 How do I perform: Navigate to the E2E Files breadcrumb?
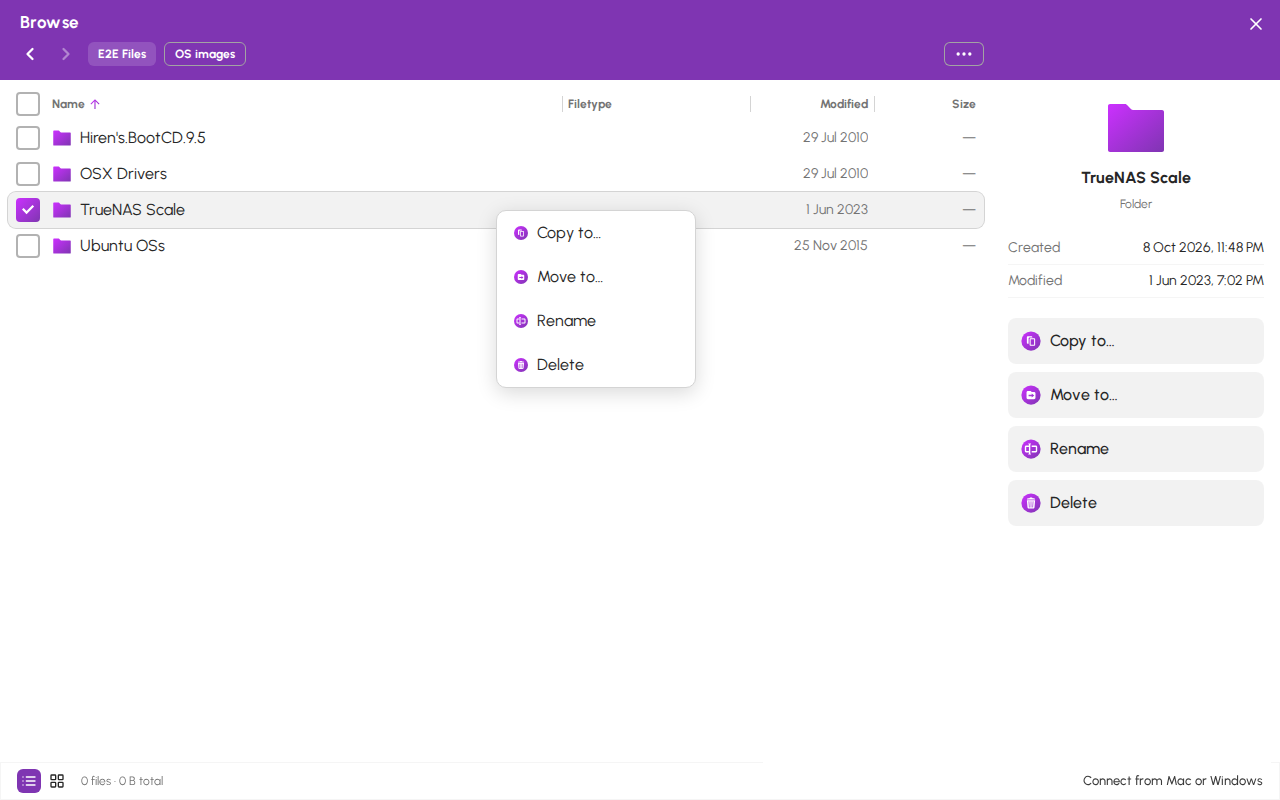tap(122, 54)
